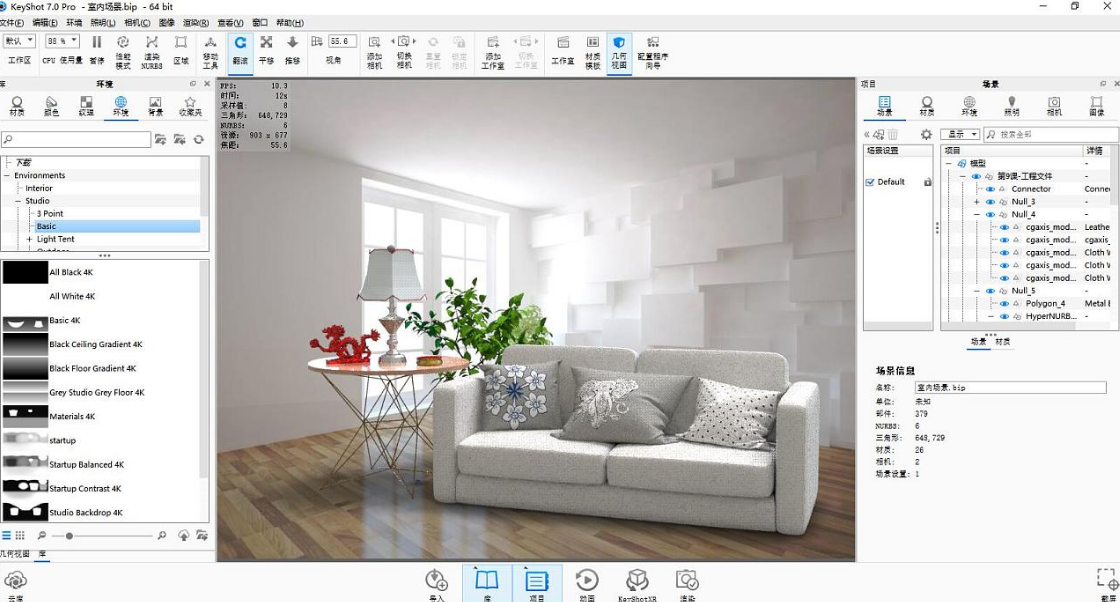Image resolution: width=1120 pixels, height=602 pixels.
Task: Open the 编辑(E) menu
Action: click(45, 23)
